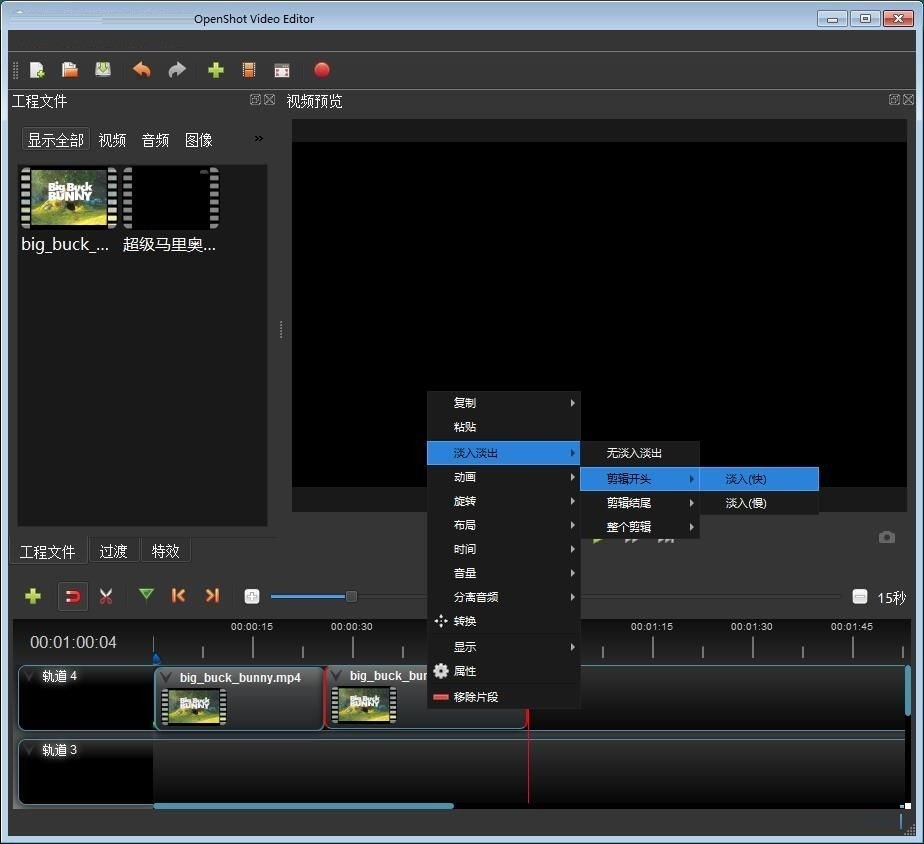The image size is (924, 844).
Task: Click the 轨道 3 track label
Action: (x=60, y=750)
